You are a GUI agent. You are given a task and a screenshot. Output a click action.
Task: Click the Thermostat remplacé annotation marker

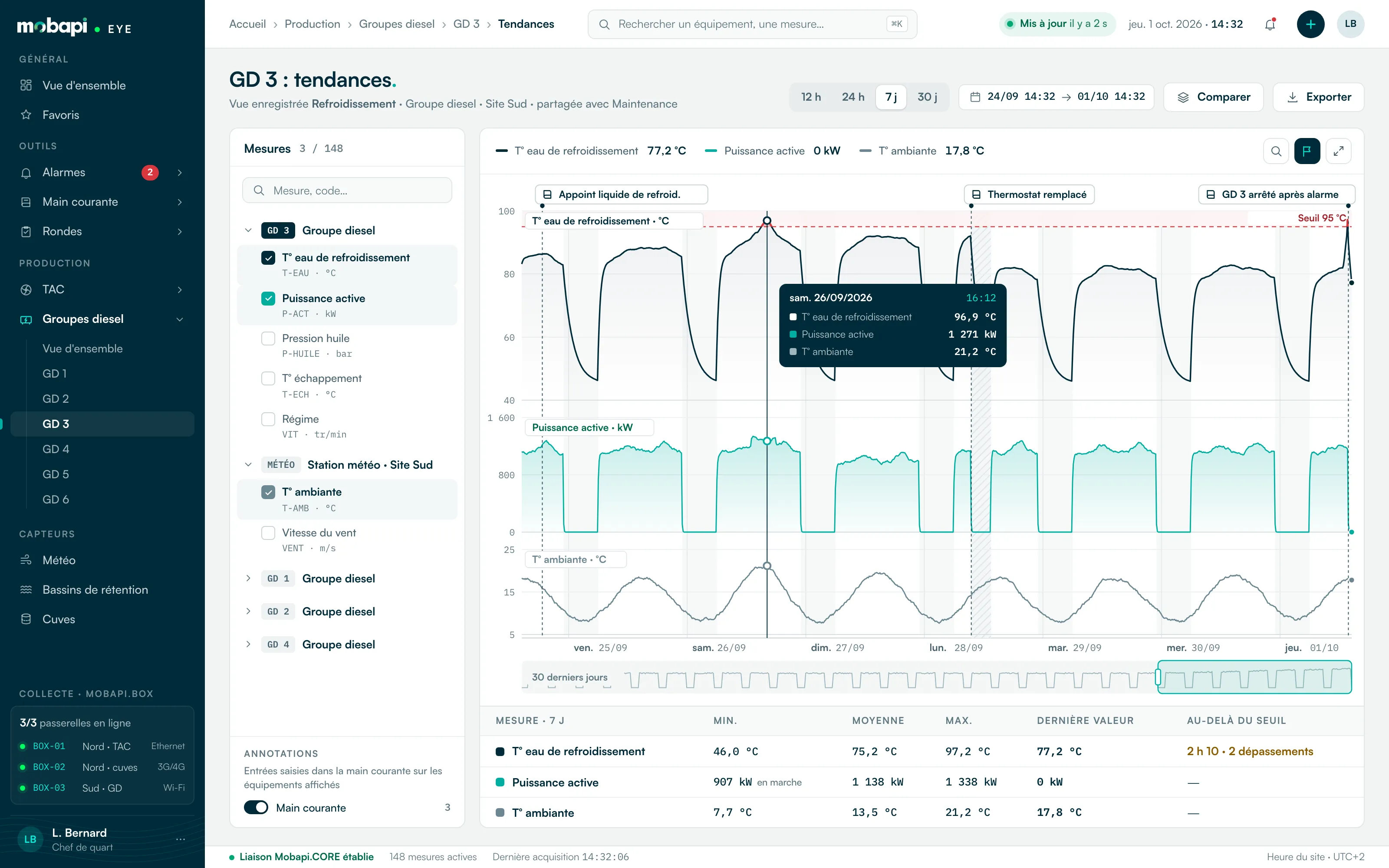point(1029,194)
